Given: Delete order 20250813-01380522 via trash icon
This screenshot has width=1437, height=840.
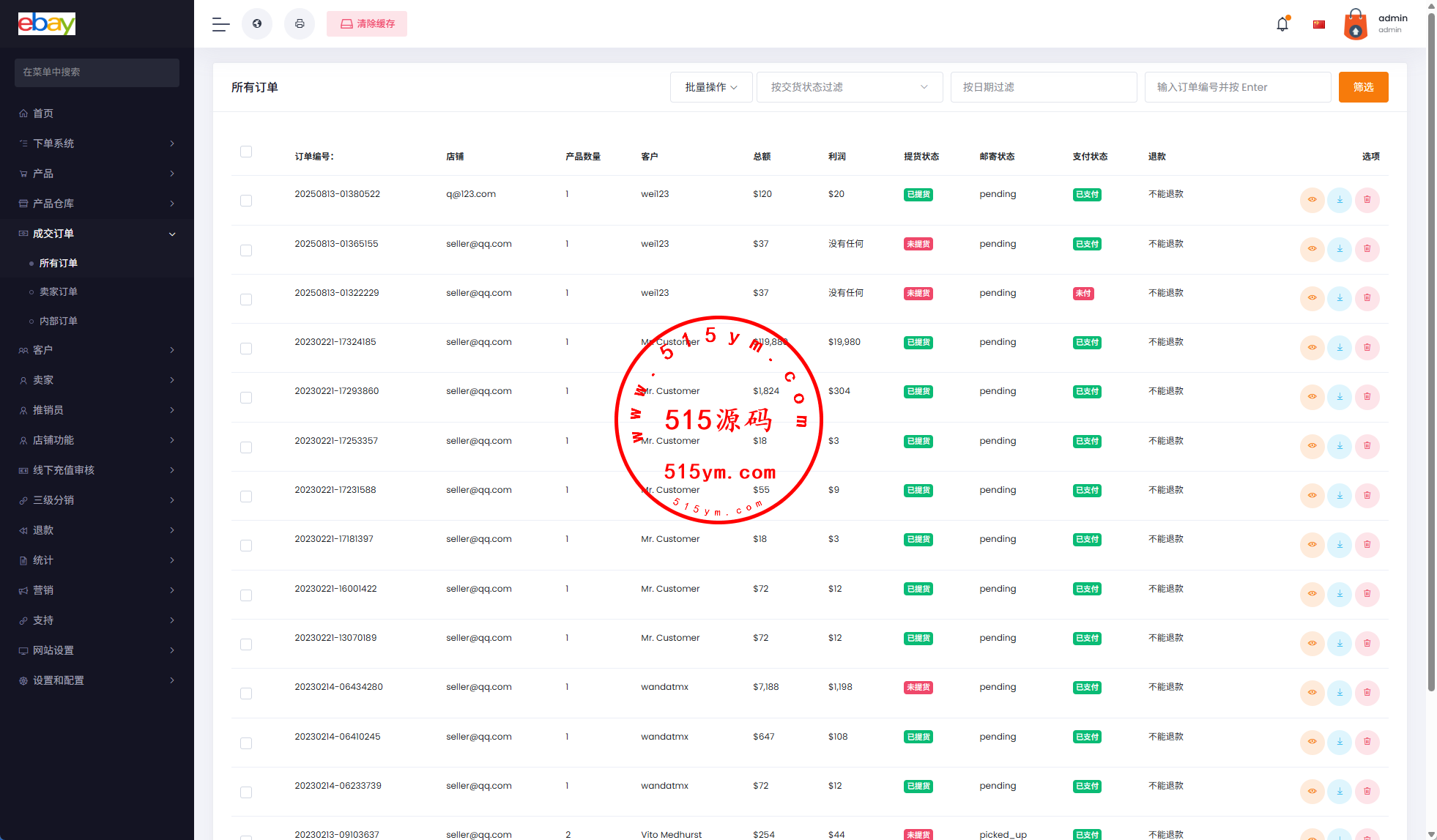Looking at the screenshot, I should point(1367,200).
